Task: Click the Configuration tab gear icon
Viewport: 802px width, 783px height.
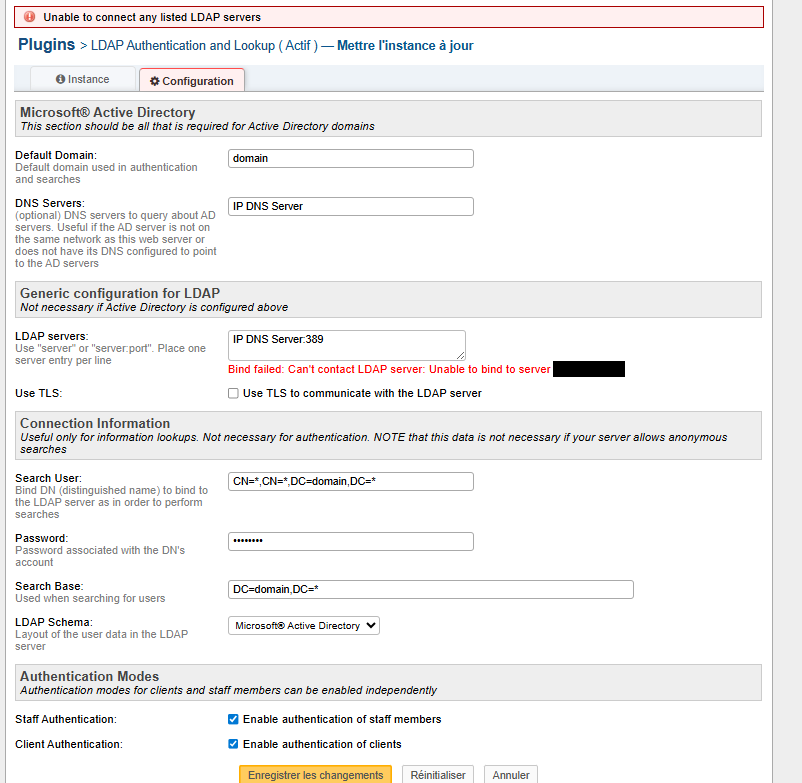Action: (x=155, y=81)
